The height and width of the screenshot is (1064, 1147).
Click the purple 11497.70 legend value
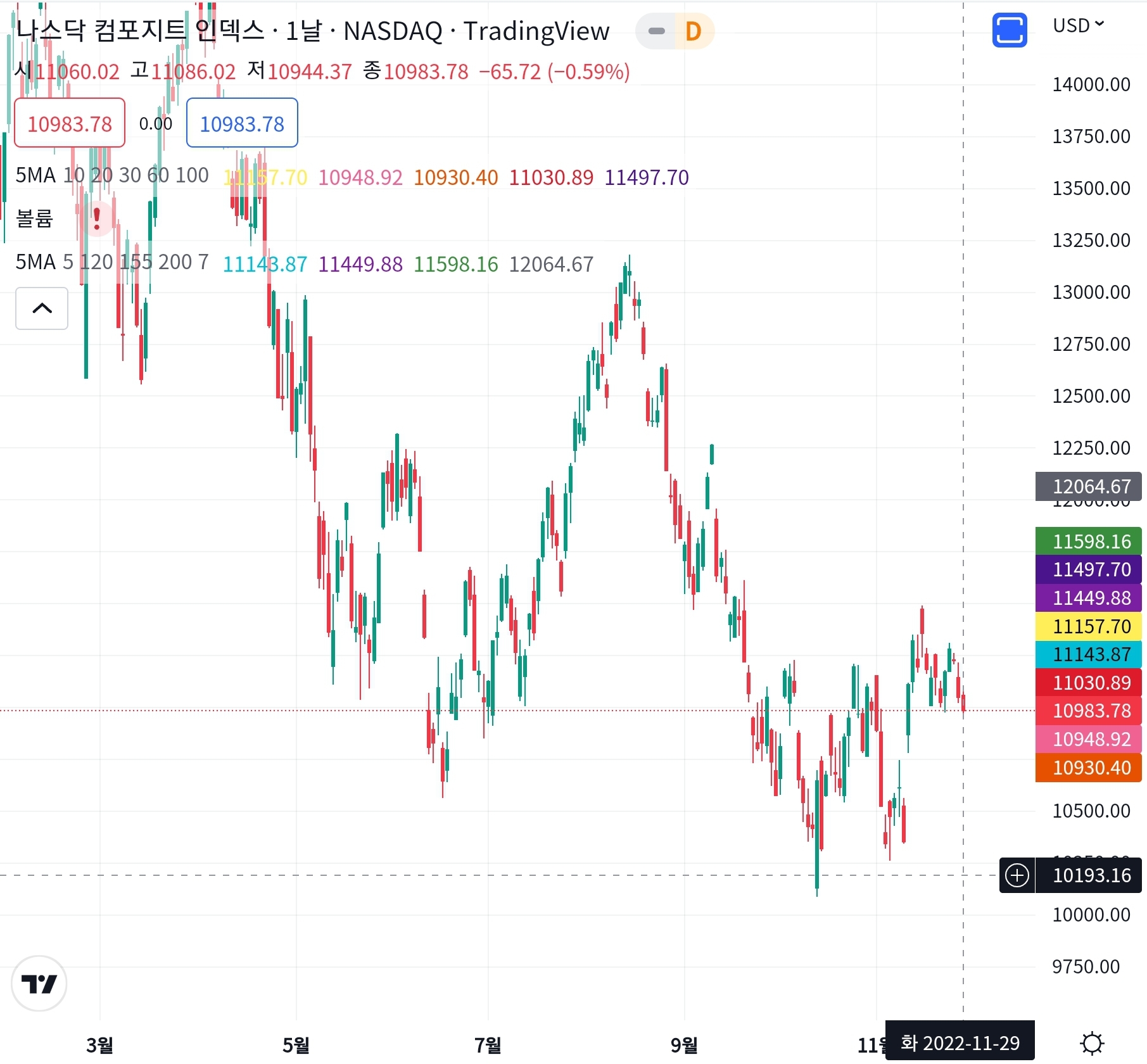[647, 177]
